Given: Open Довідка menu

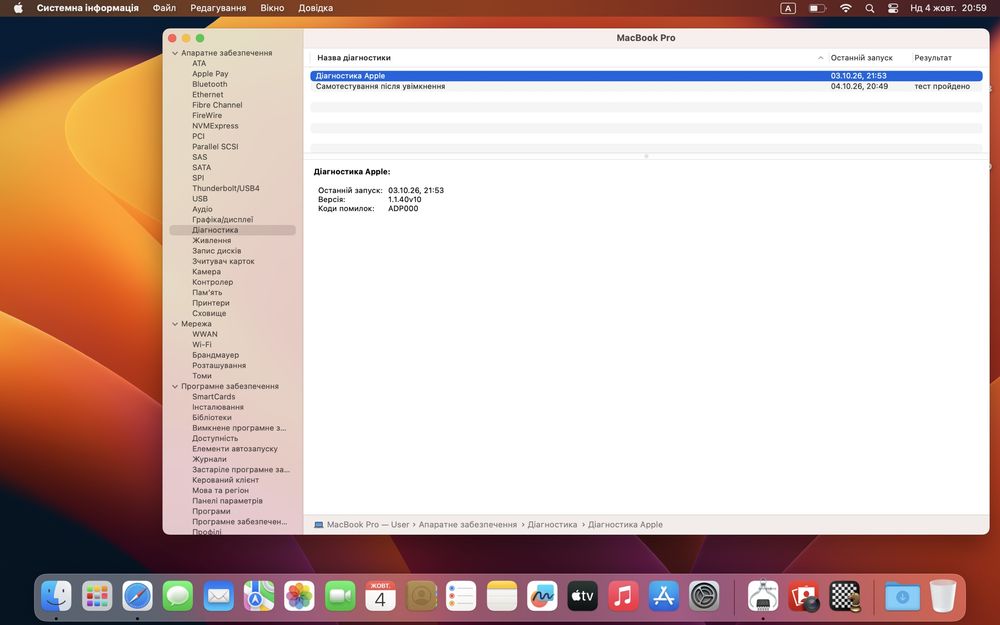Looking at the screenshot, I should tap(316, 8).
